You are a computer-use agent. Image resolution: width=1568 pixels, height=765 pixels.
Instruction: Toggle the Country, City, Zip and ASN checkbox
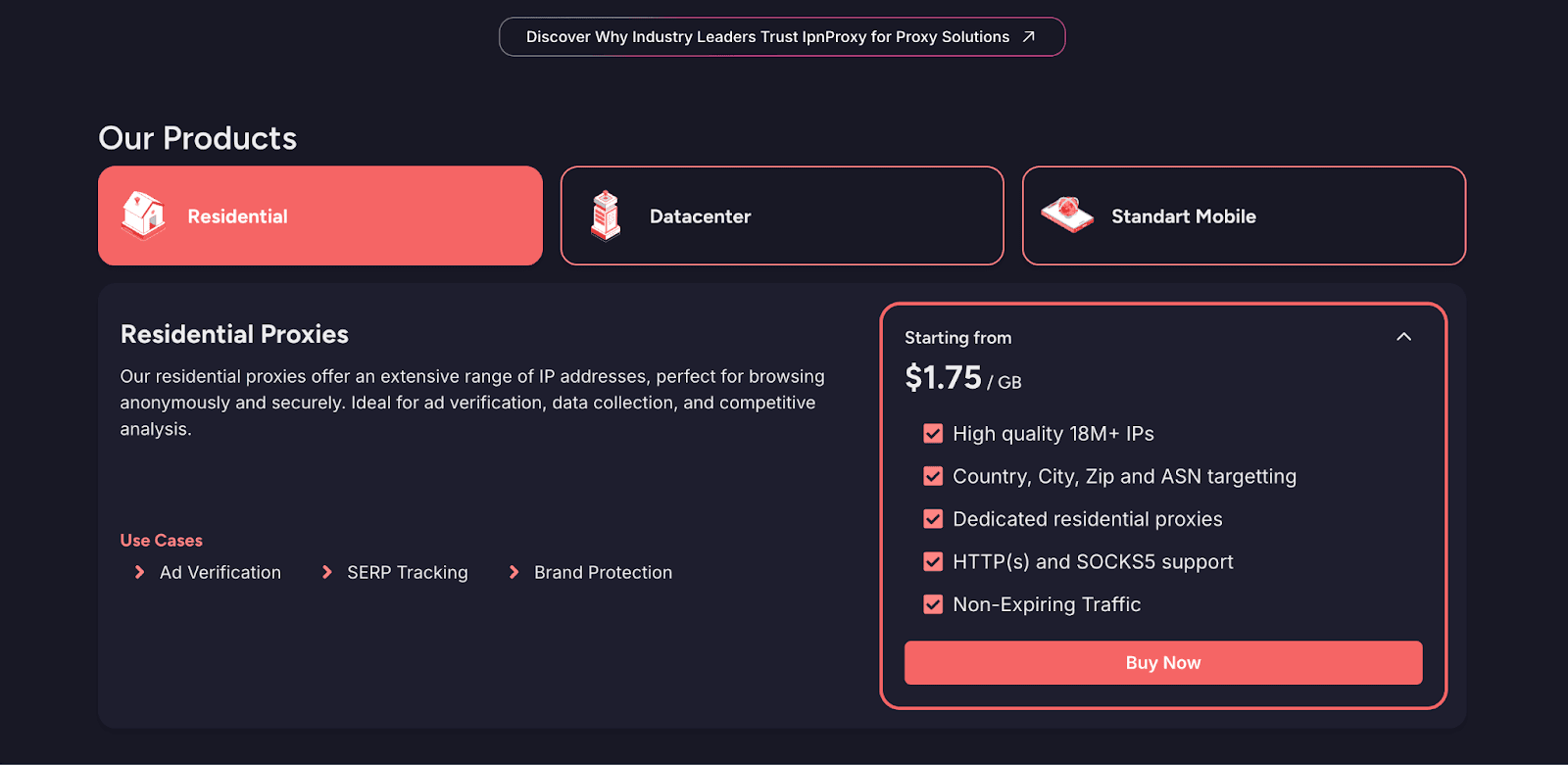(933, 477)
